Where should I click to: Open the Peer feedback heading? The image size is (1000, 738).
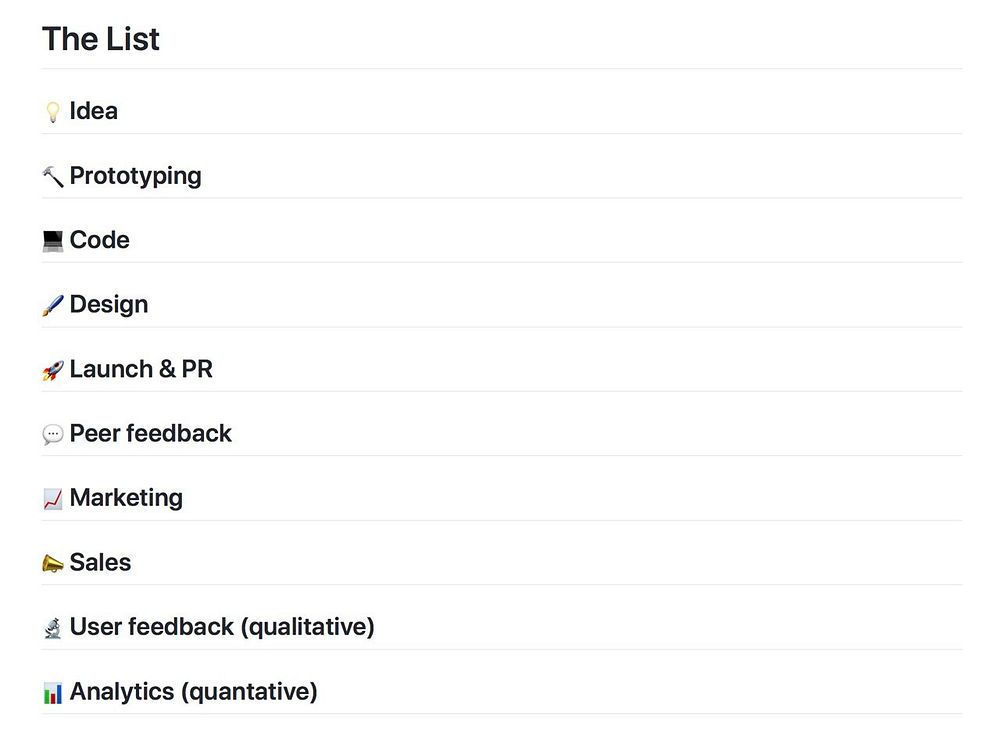tap(151, 433)
